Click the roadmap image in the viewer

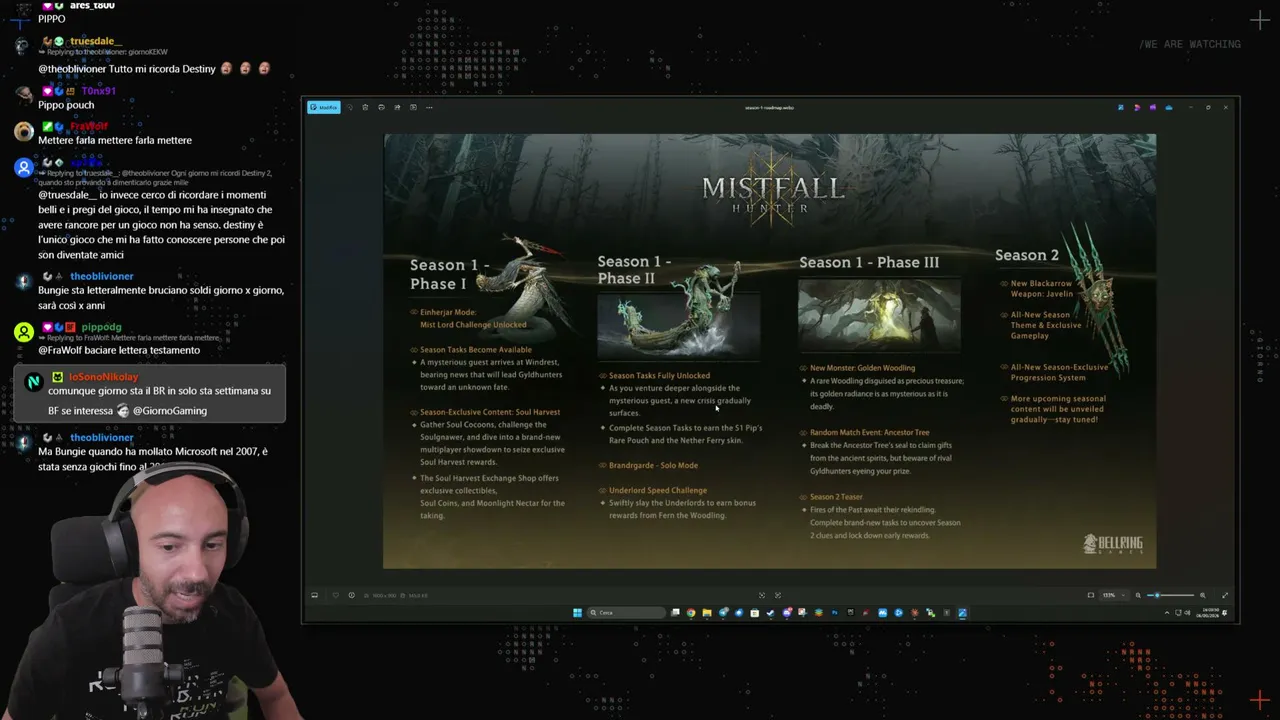(769, 351)
